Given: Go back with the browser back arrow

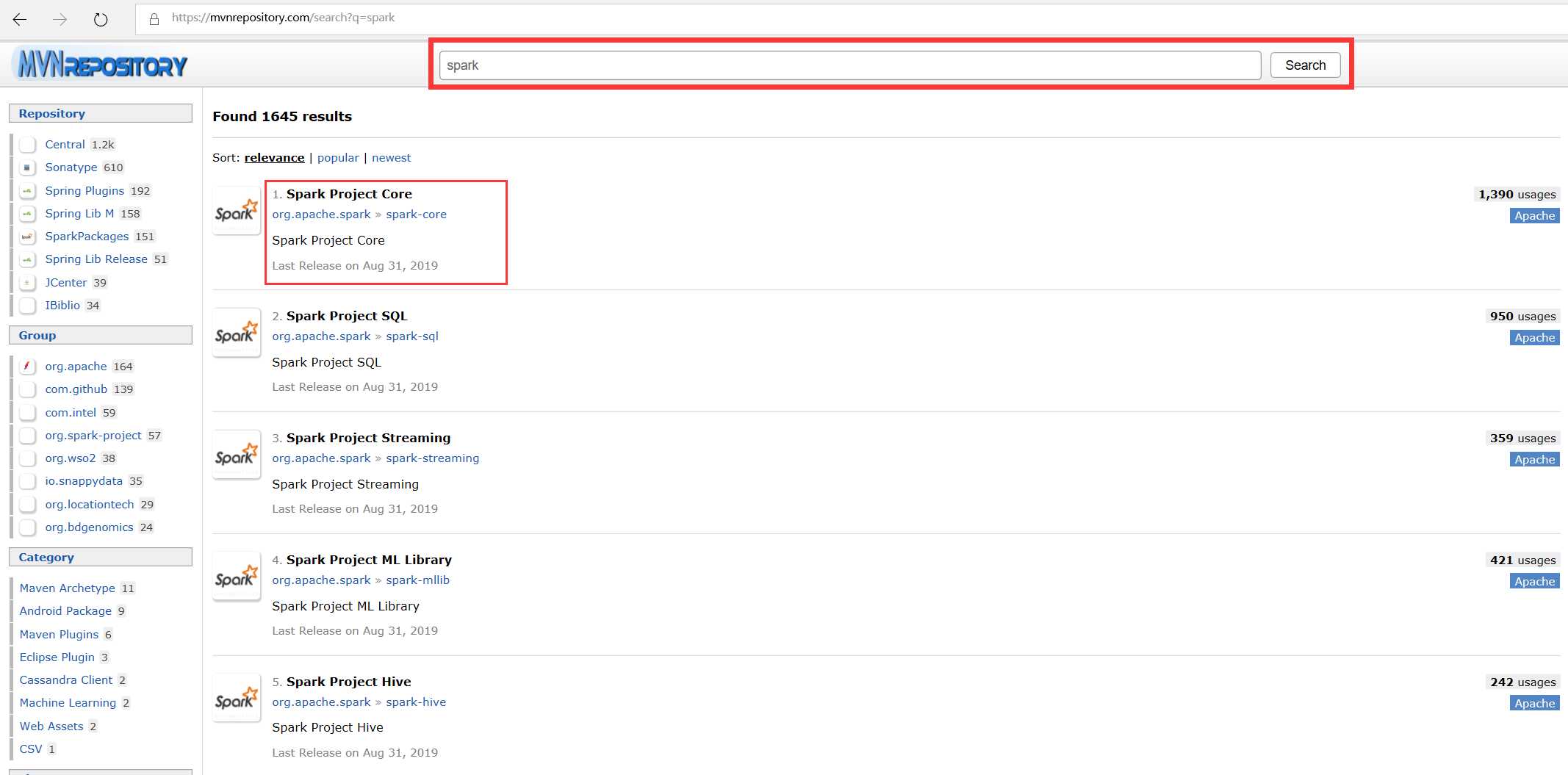Looking at the screenshot, I should [x=20, y=19].
